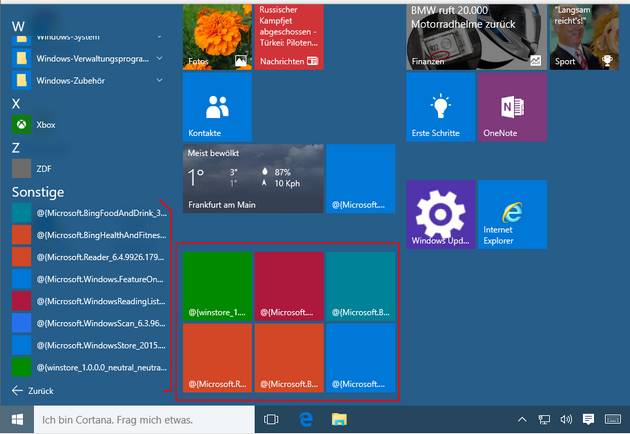630x434 pixels.
Task: Jump to letter W header
Action: [x=18, y=27]
